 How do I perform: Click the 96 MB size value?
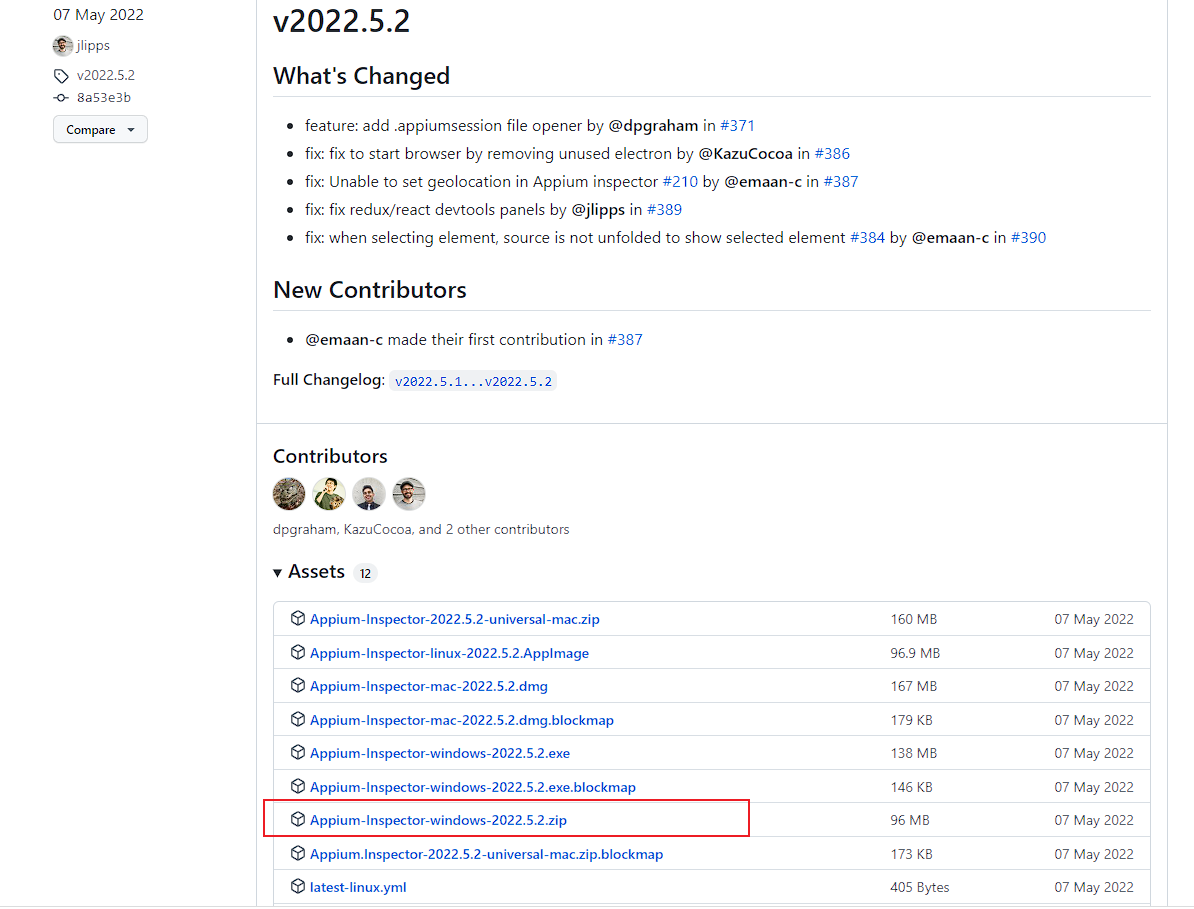[910, 821]
